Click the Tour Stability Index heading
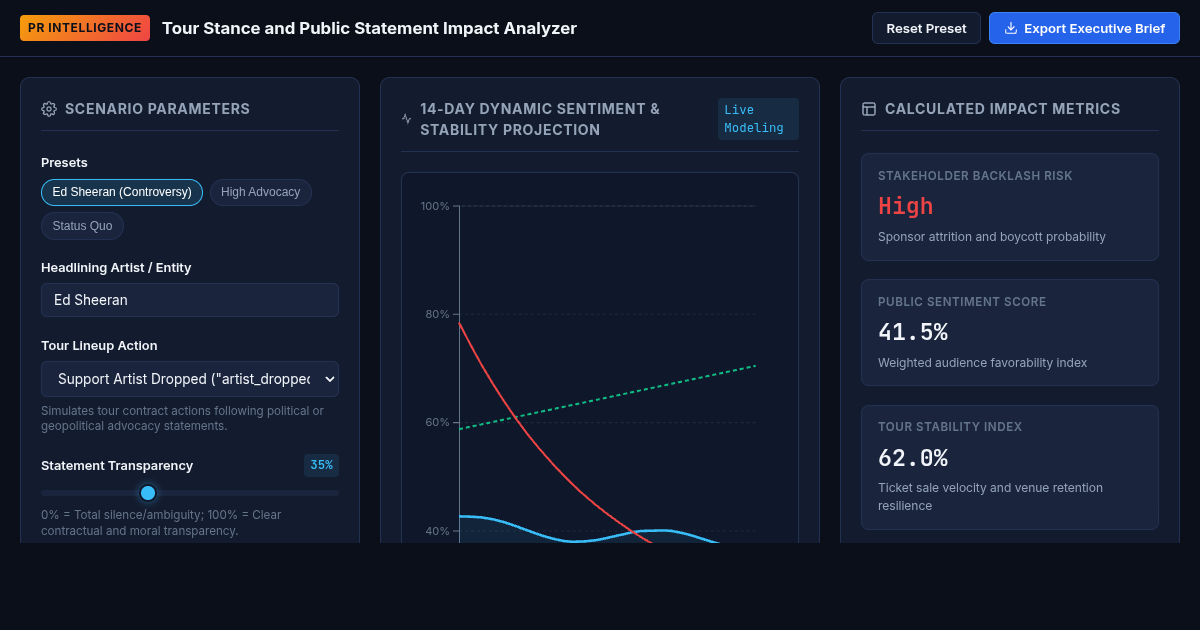1200x630 pixels. [950, 427]
